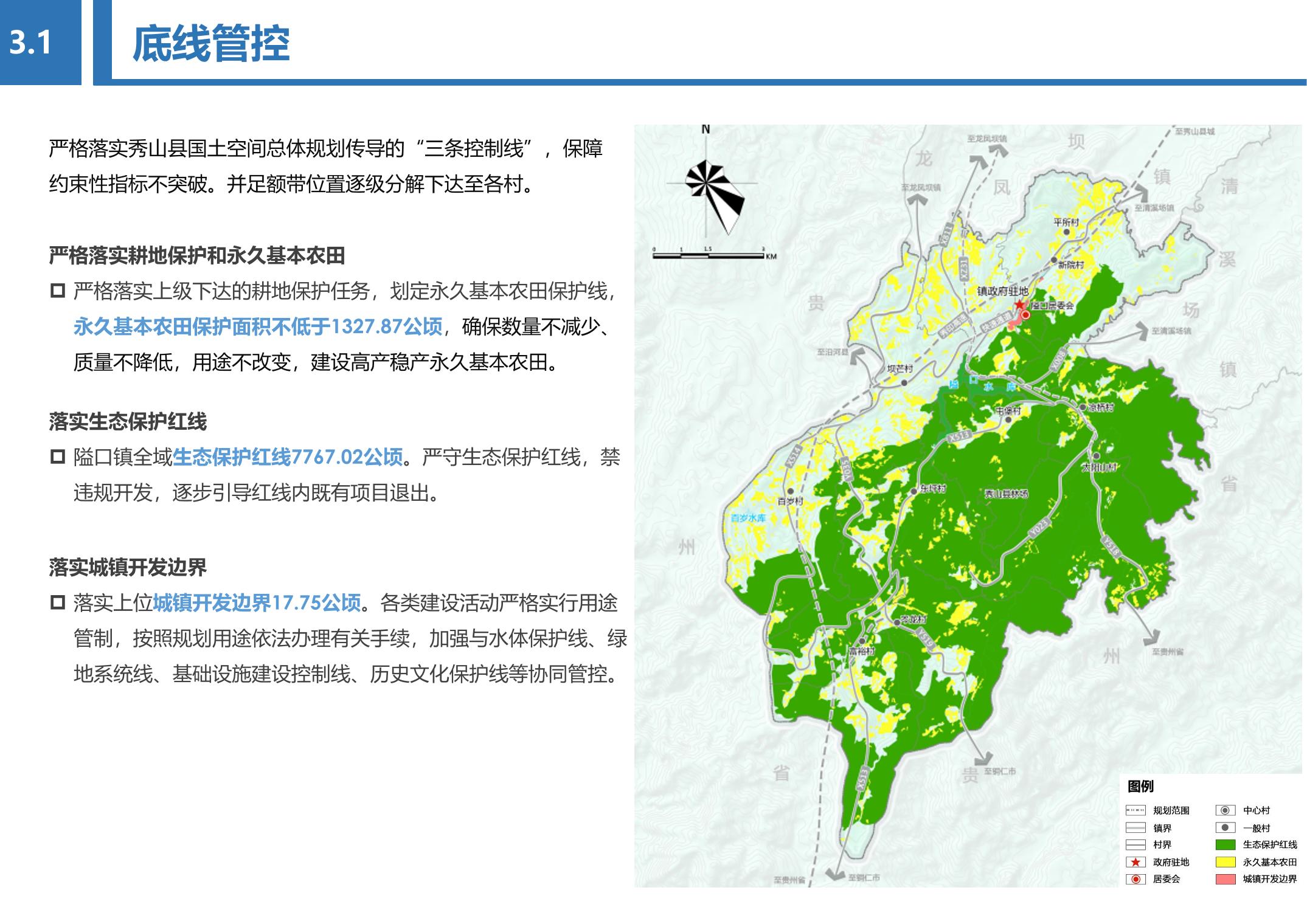Click the 一般村 gray dot legend icon

1225,827
